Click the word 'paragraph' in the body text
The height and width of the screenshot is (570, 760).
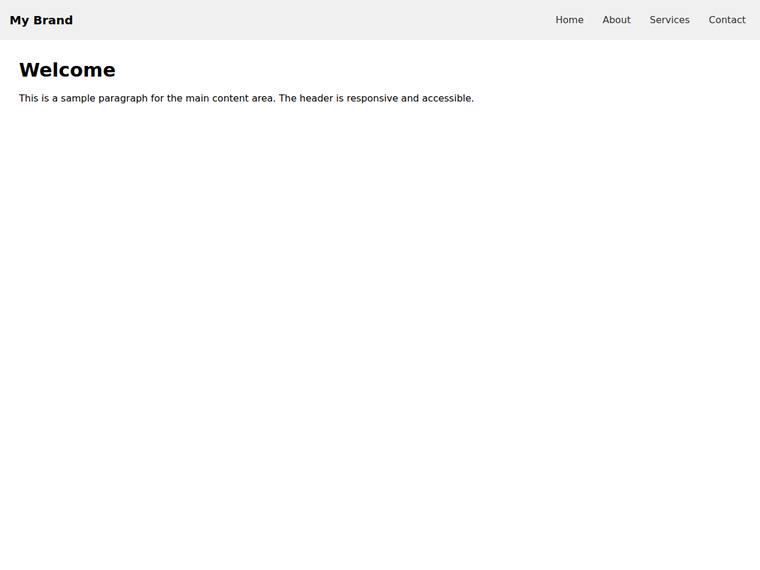[x=123, y=98]
